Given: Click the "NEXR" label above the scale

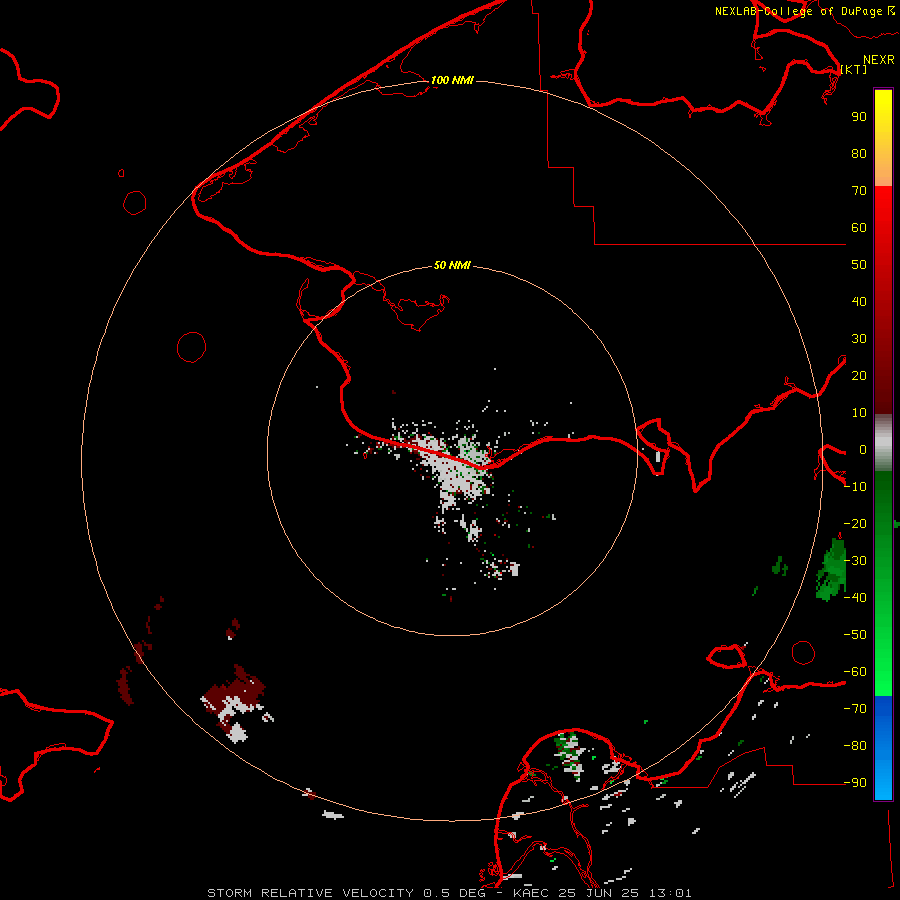Looking at the screenshot, I should (879, 60).
